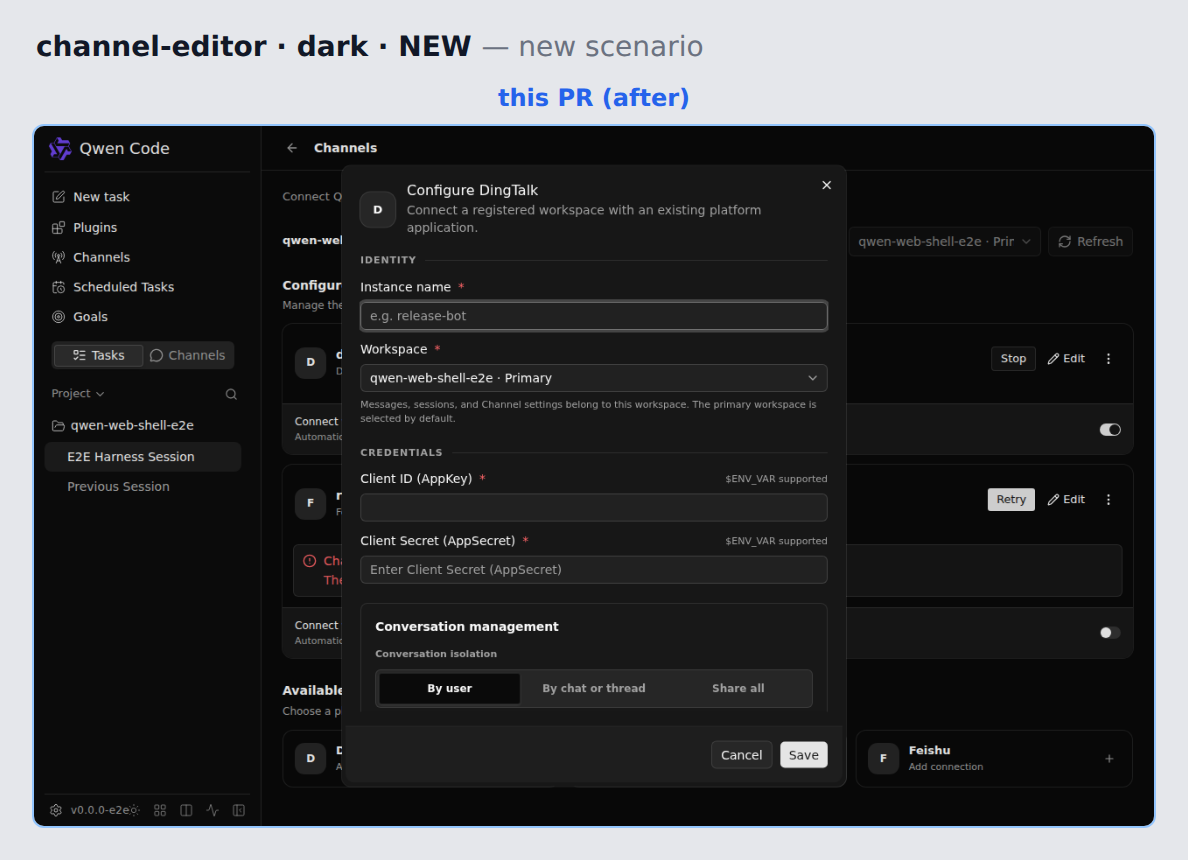Open more options for the DingTalk connection

[1108, 359]
